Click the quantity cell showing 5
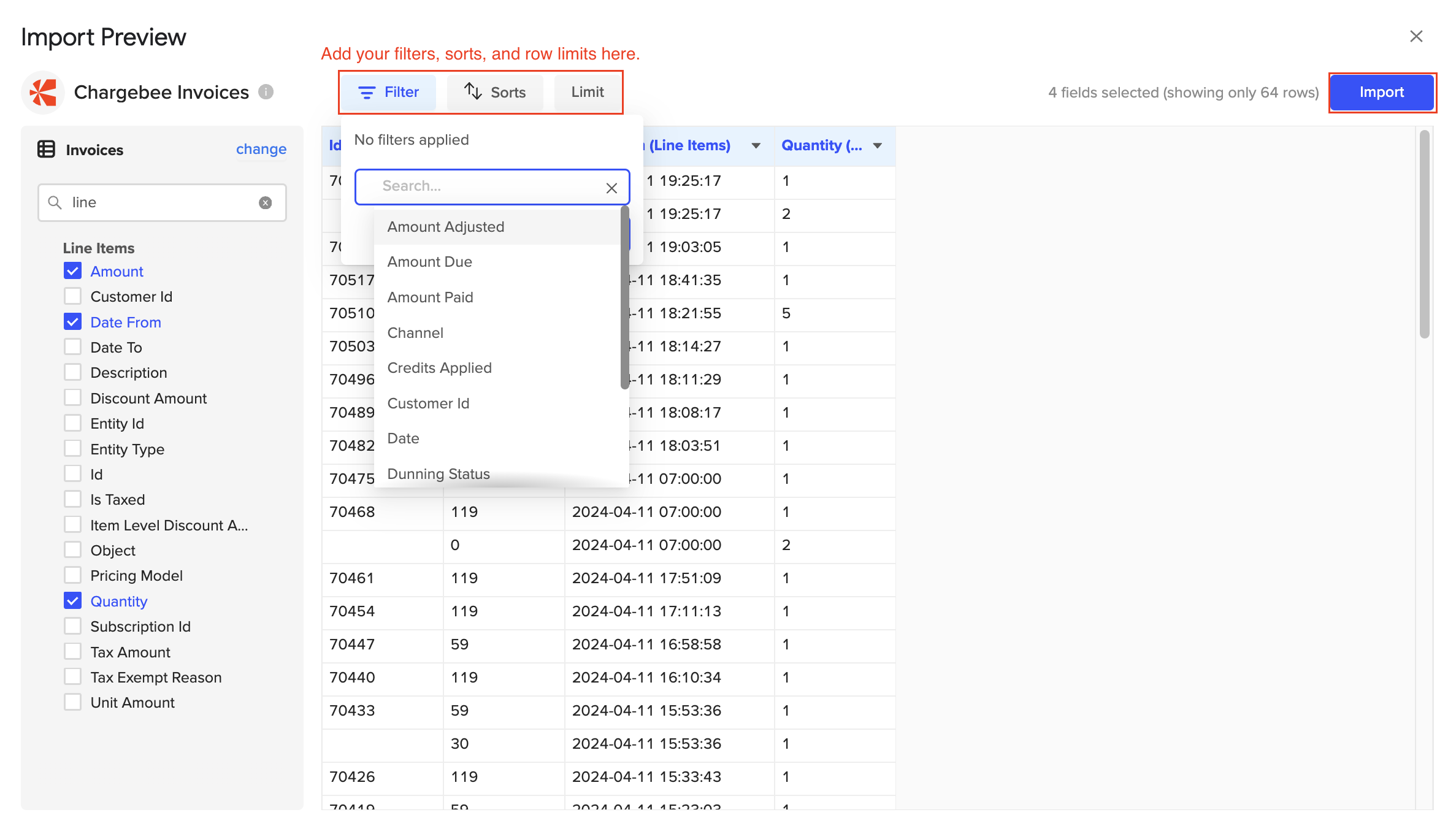Screen dimensions: 1456x834 click(x=834, y=313)
